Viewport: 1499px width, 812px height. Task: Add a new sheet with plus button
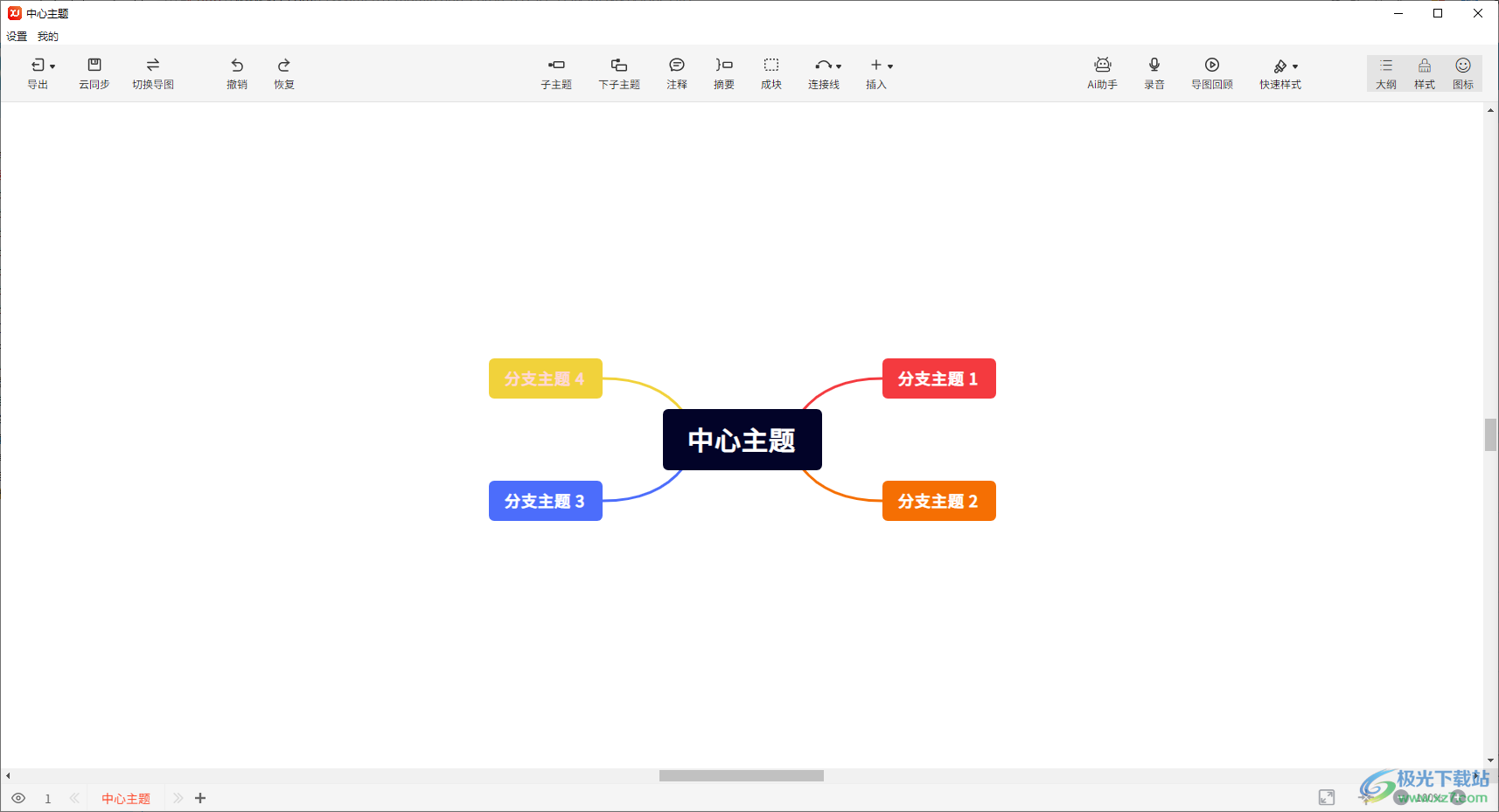pyautogui.click(x=200, y=798)
